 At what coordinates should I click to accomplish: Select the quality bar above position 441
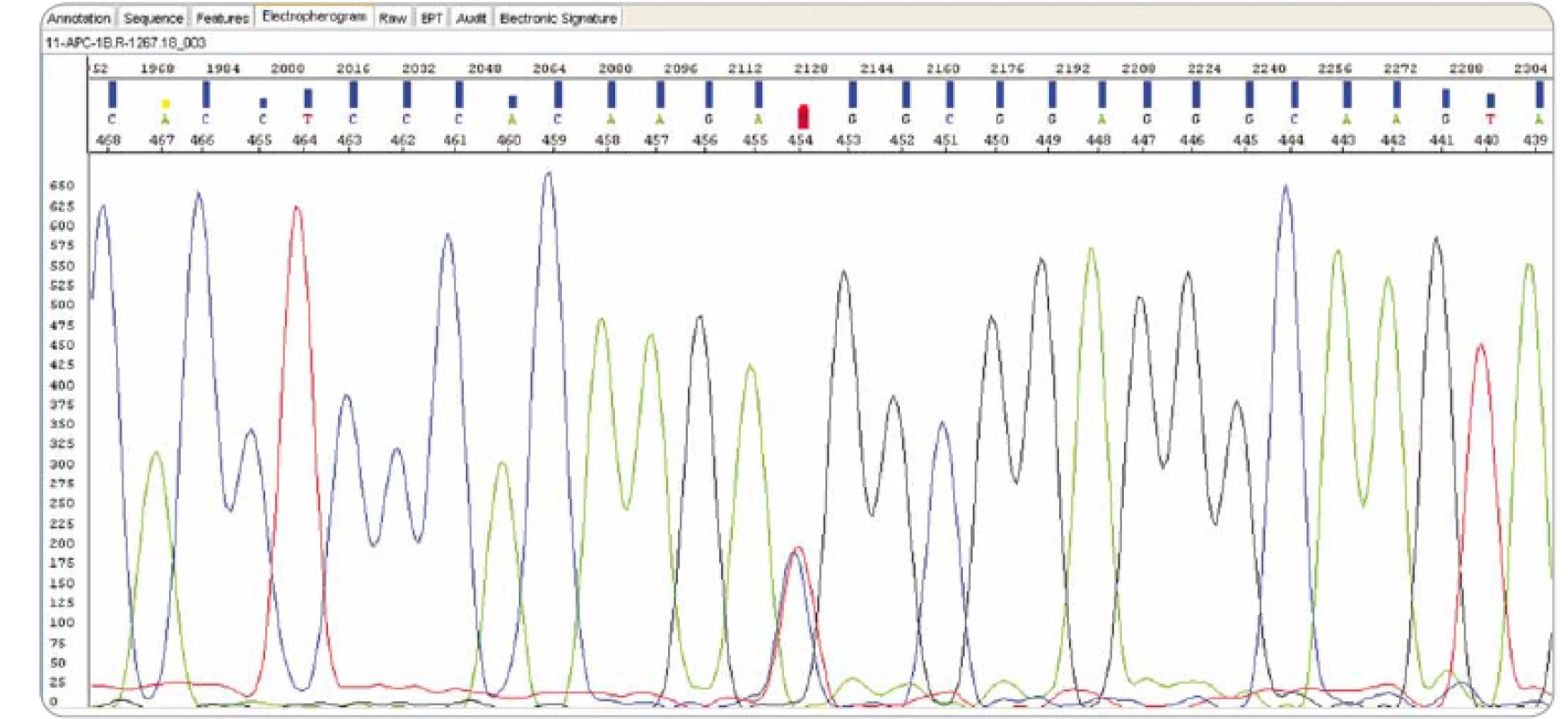point(1446,98)
